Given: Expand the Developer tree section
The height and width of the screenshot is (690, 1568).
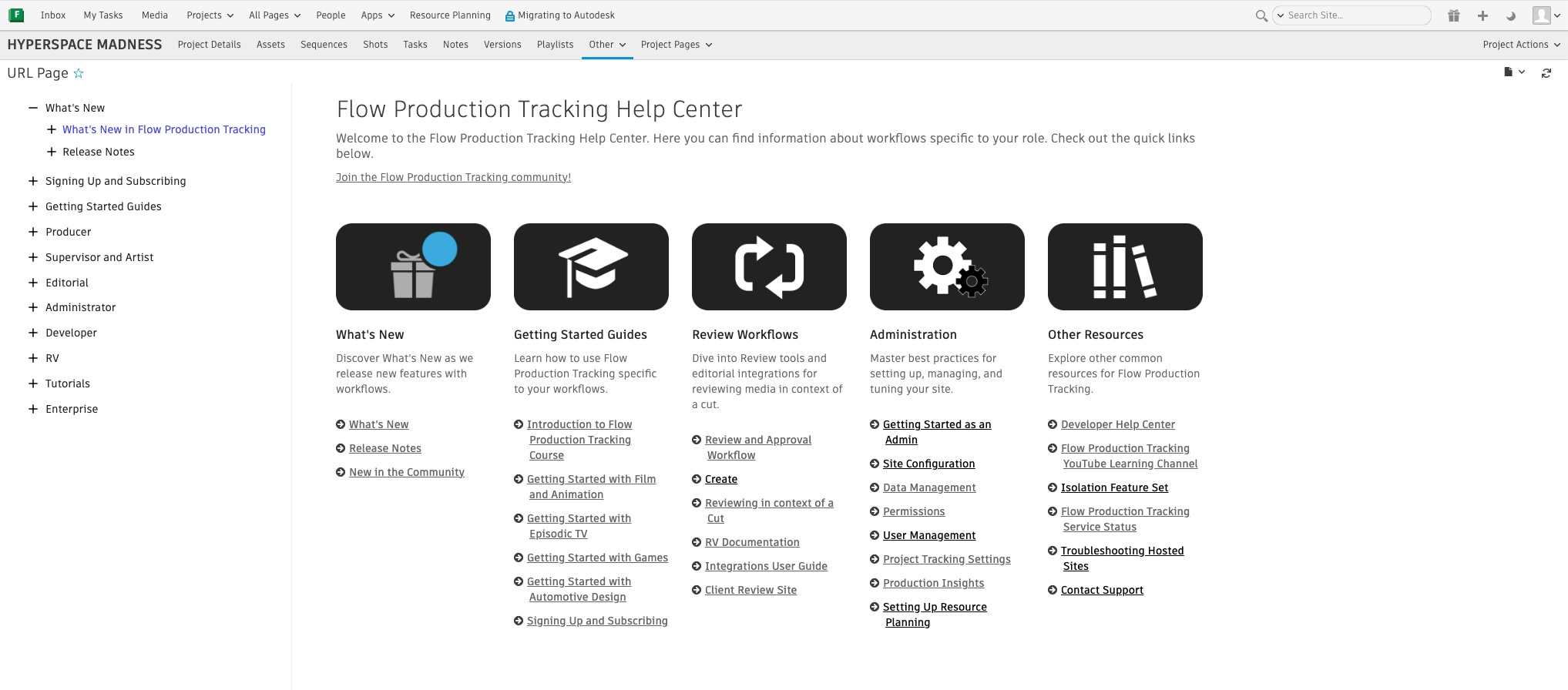Looking at the screenshot, I should coord(32,333).
